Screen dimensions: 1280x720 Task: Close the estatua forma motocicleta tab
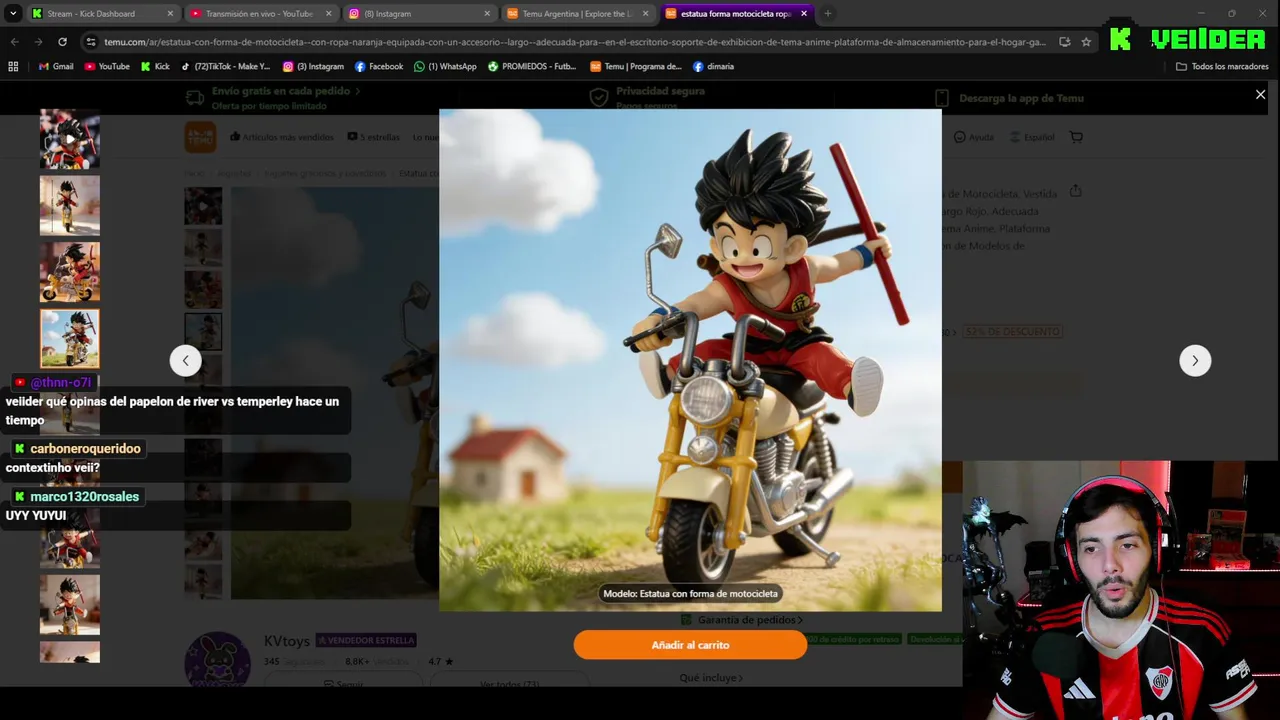[x=804, y=14]
